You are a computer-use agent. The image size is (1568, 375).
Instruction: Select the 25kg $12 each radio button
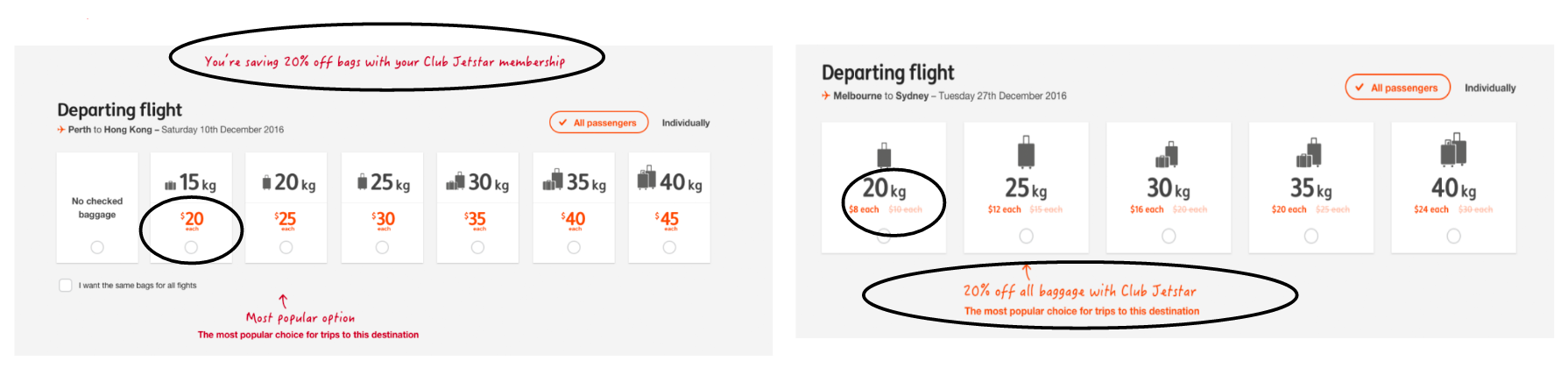[1027, 236]
